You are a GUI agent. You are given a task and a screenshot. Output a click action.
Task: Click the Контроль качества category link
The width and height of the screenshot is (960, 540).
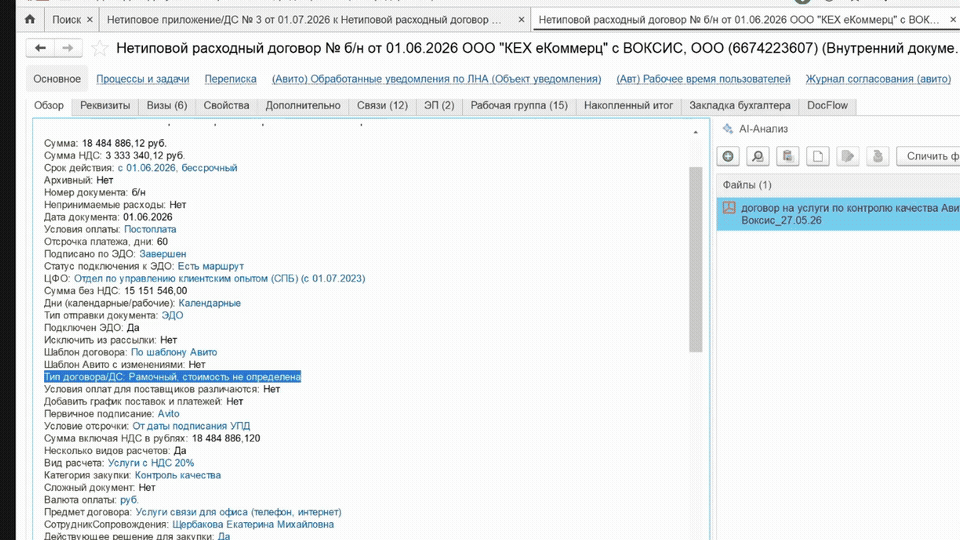click(x=178, y=475)
